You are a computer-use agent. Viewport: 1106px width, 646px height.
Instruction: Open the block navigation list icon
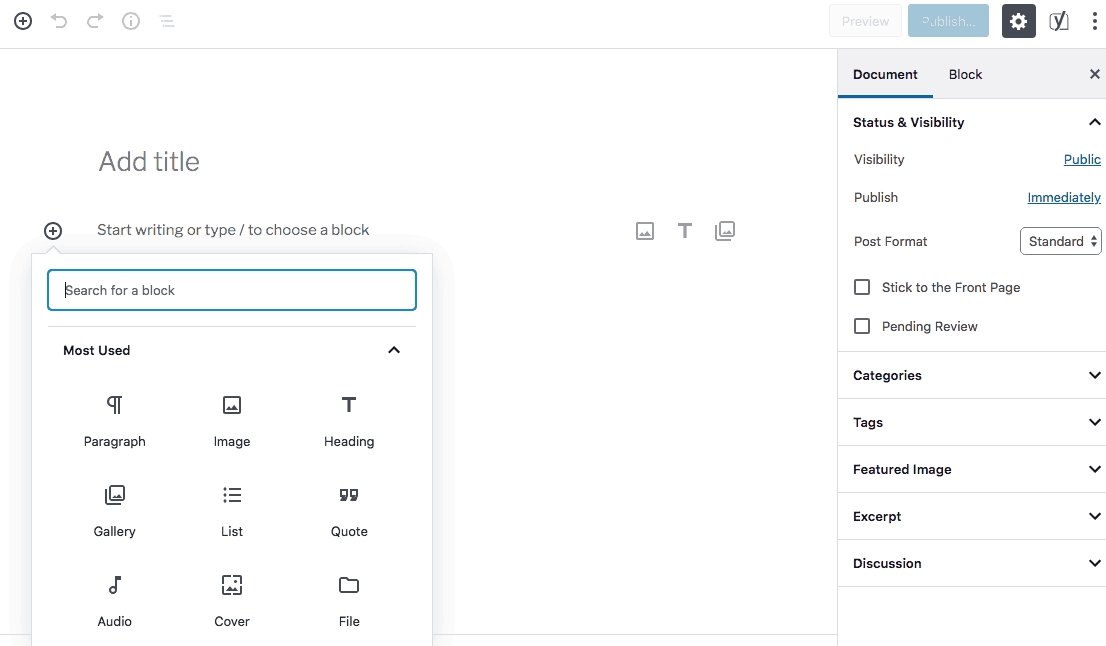pos(166,21)
